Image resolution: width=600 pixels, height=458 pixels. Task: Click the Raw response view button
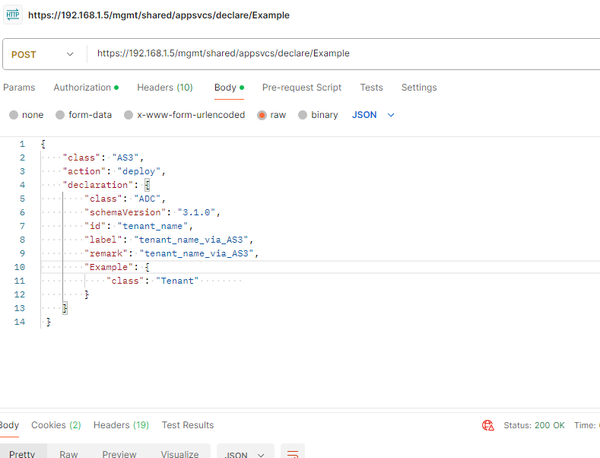click(x=68, y=453)
